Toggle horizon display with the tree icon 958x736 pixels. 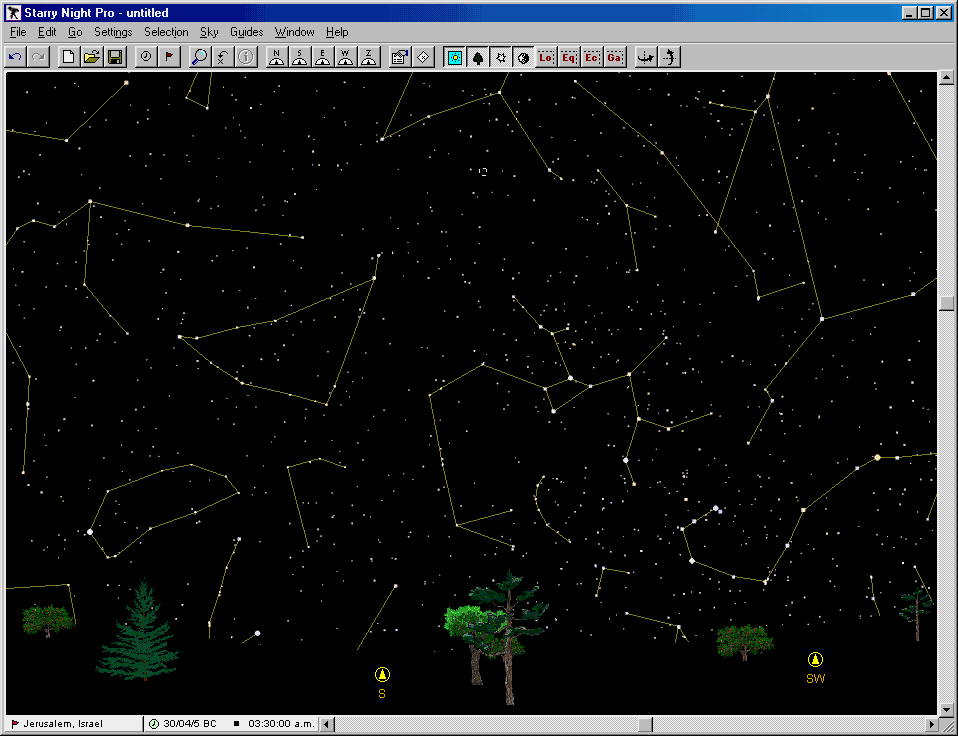(x=478, y=57)
